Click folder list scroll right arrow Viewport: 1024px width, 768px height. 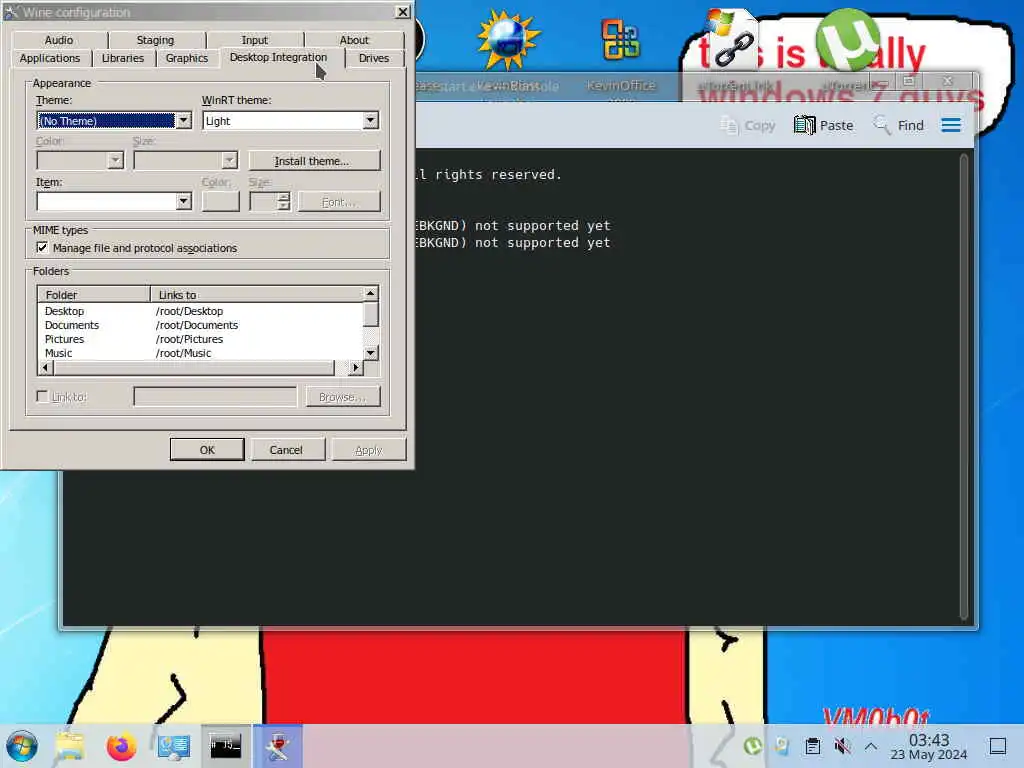point(355,368)
